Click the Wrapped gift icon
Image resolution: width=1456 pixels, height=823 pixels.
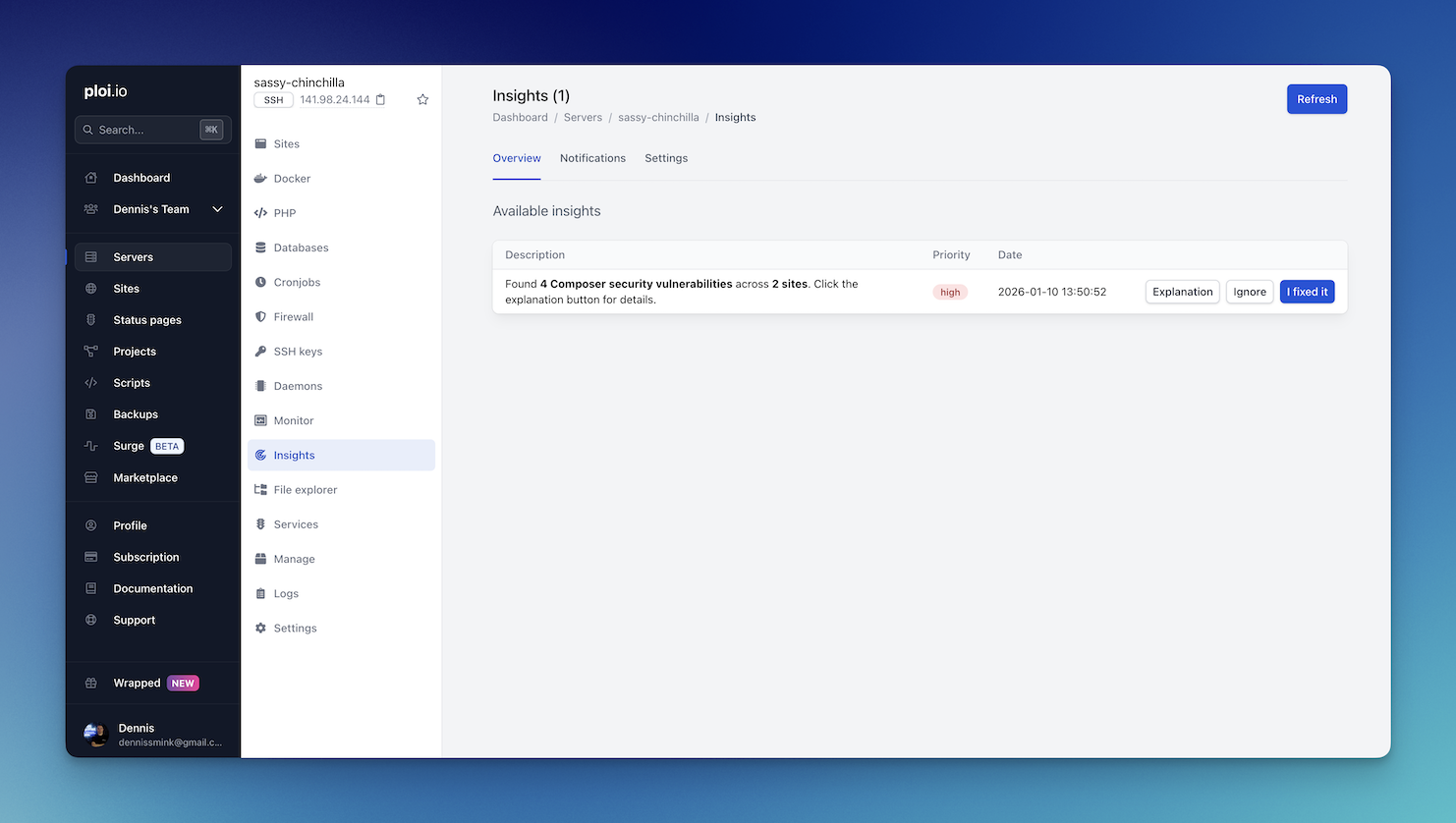(91, 684)
